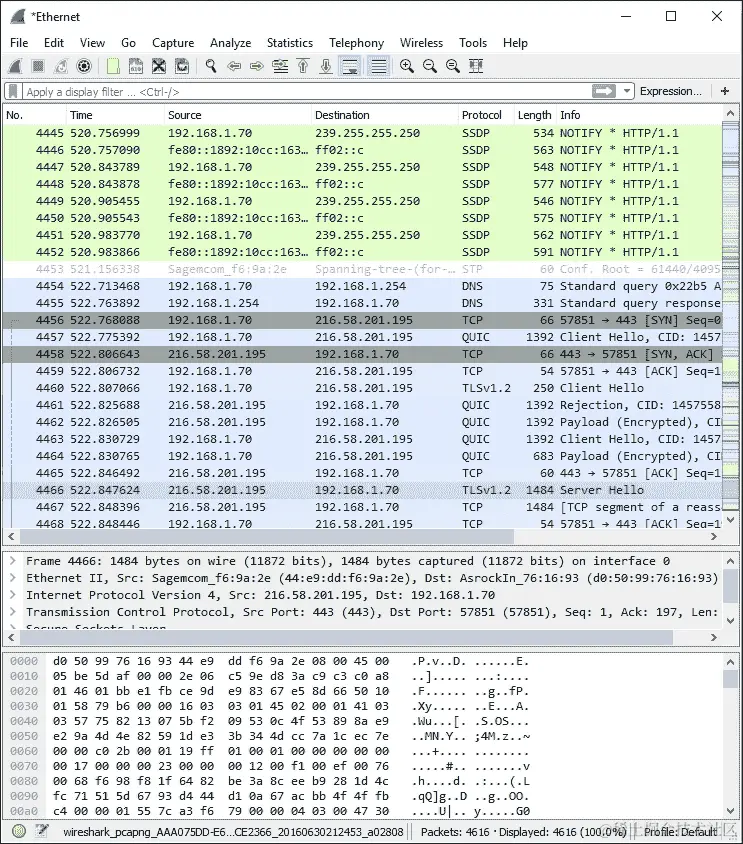743x844 pixels.
Task: Open display filter bookmarks
Action: point(13,91)
